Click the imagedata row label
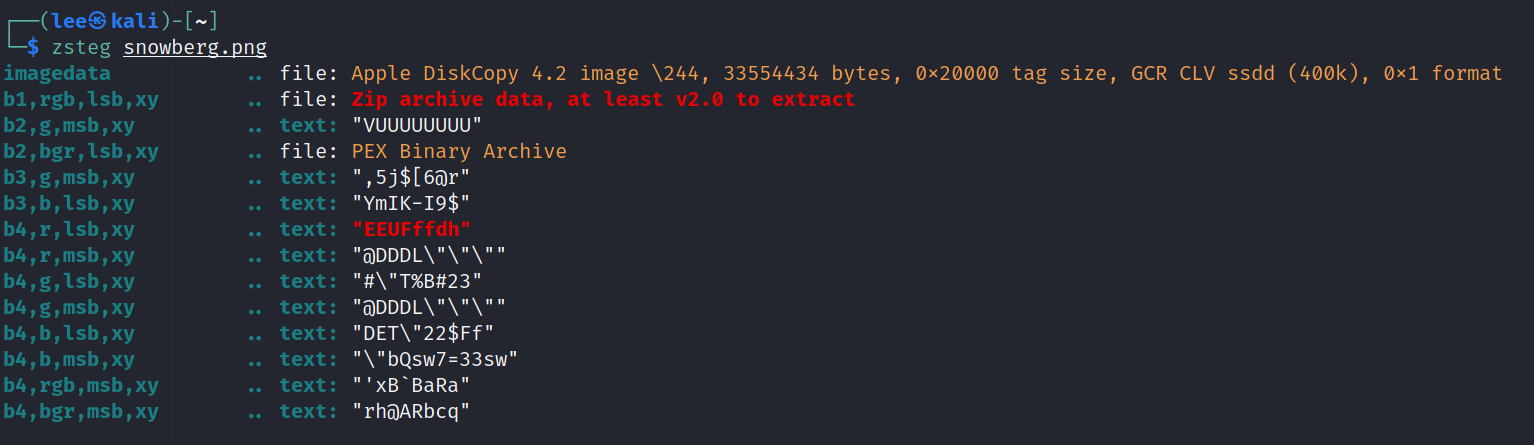The width and height of the screenshot is (1534, 445). tap(57, 73)
